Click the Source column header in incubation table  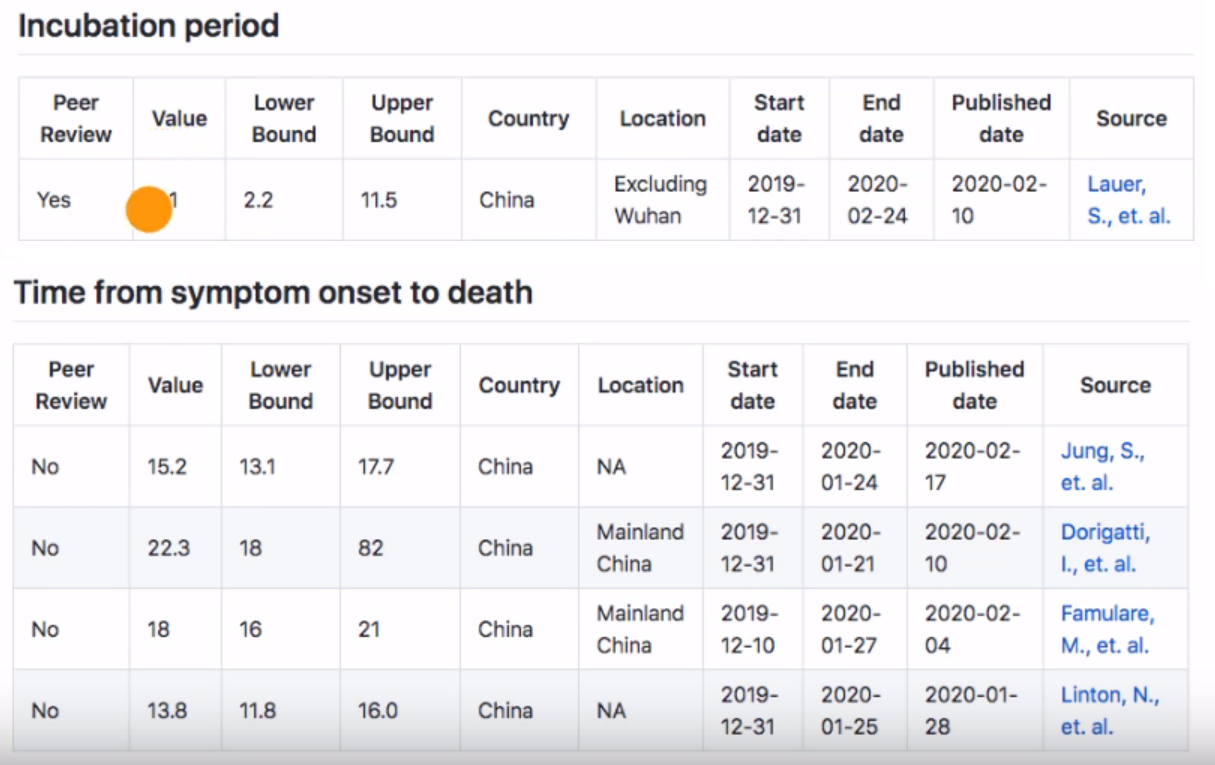pyautogui.click(x=1131, y=118)
